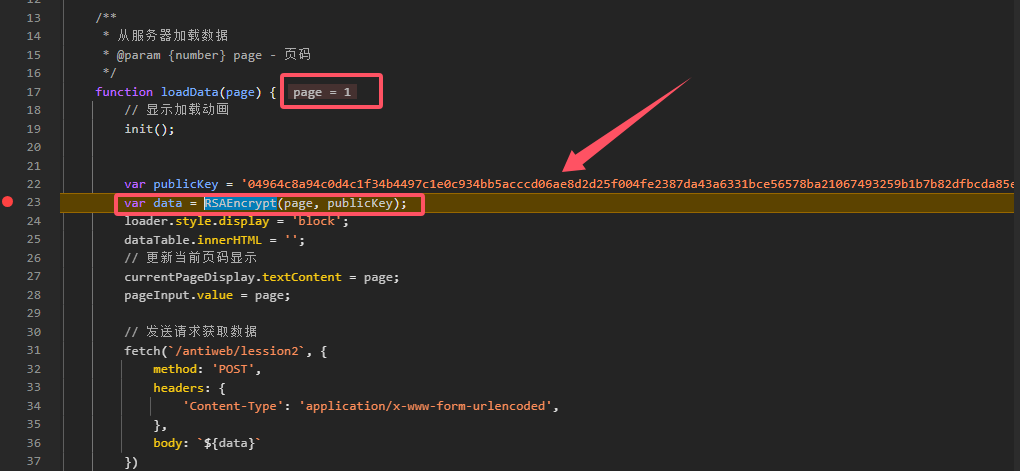The image size is (1020, 471).
Task: Click the 'application/x-www-form-urlencoded' value
Action: [427, 406]
